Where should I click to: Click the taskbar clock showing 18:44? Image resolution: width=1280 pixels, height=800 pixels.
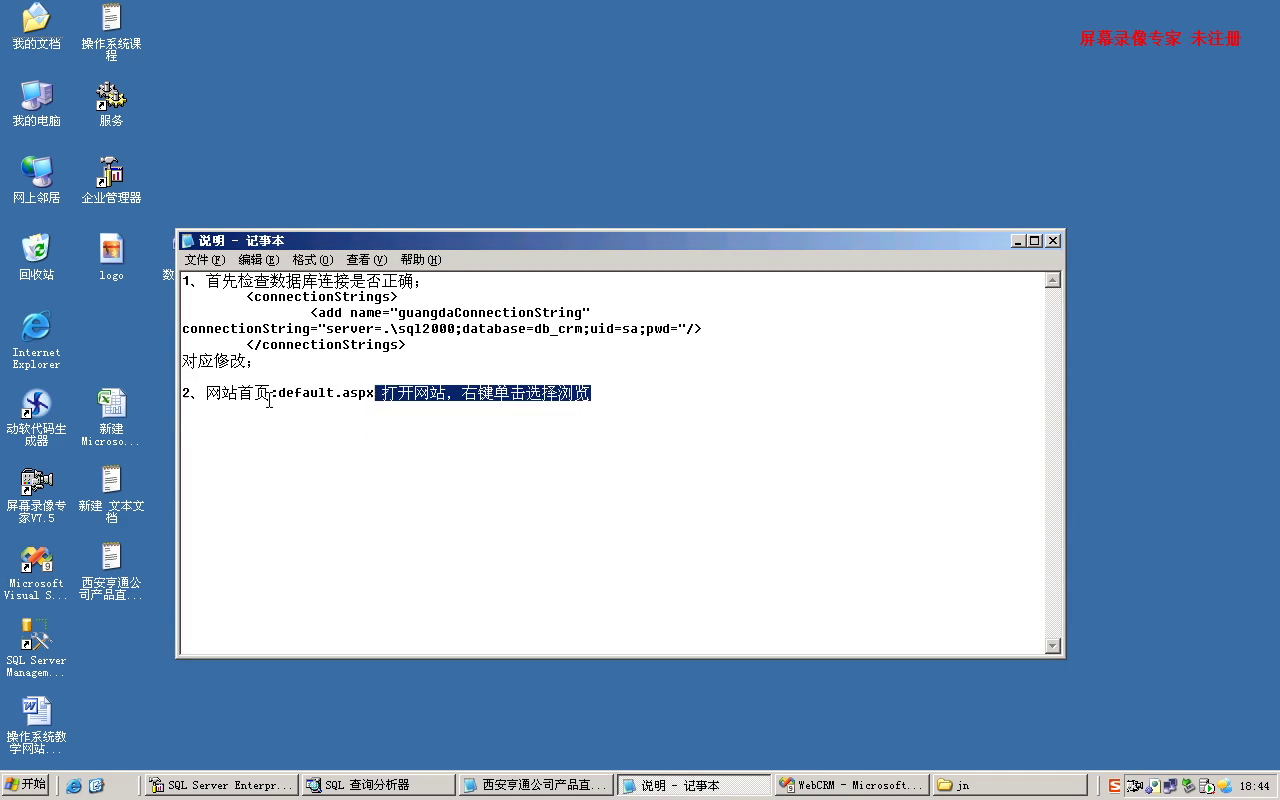[1254, 786]
